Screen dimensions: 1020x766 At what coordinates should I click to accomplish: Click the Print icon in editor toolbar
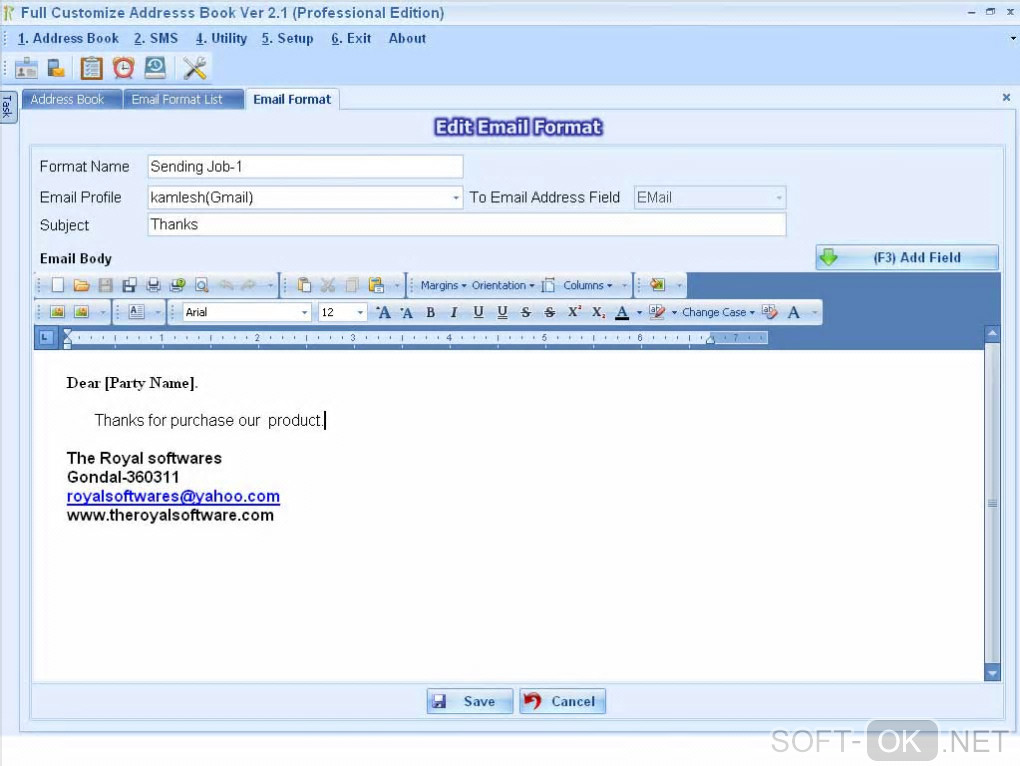(154, 285)
